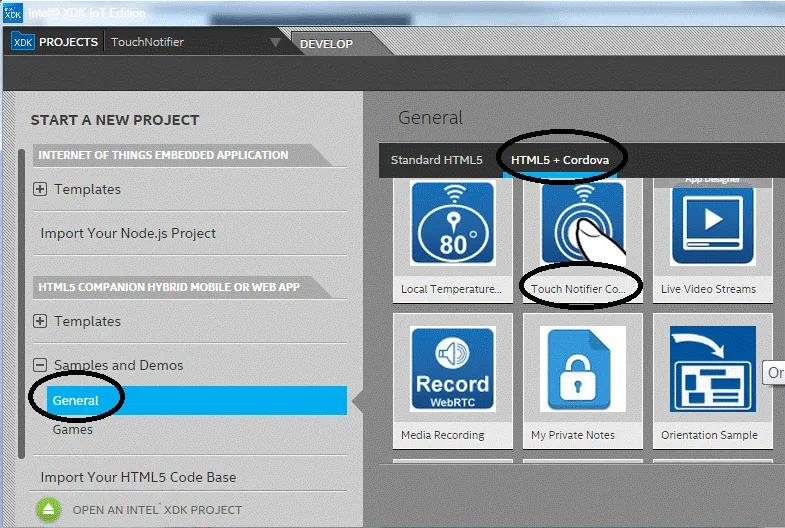The height and width of the screenshot is (528, 785).
Task: Select the General samples category
Action: click(76, 401)
